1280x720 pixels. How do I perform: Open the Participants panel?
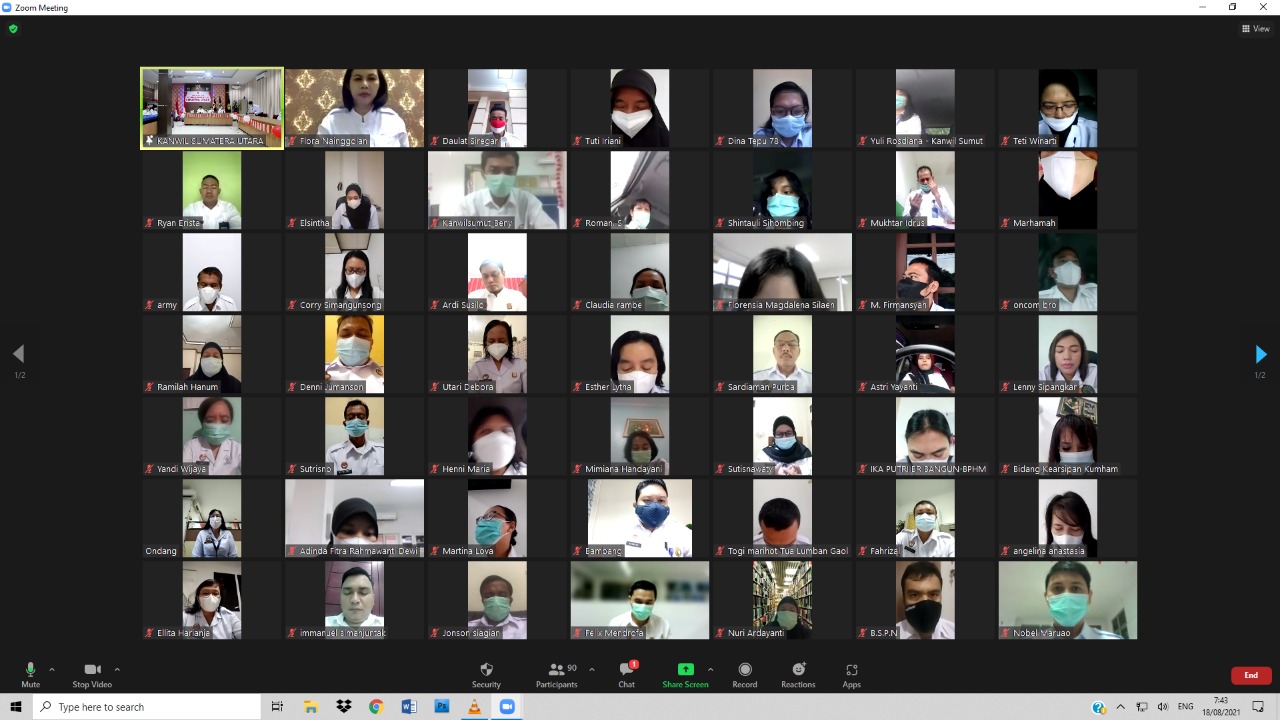coord(556,674)
